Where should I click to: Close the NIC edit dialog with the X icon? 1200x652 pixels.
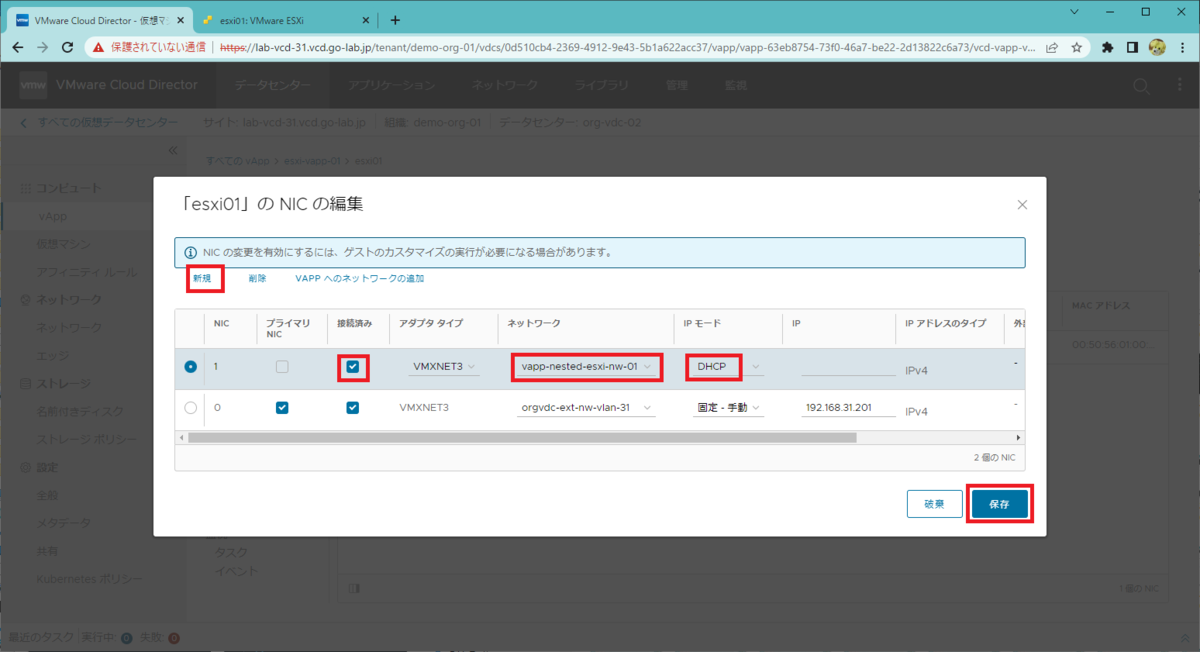click(1022, 204)
